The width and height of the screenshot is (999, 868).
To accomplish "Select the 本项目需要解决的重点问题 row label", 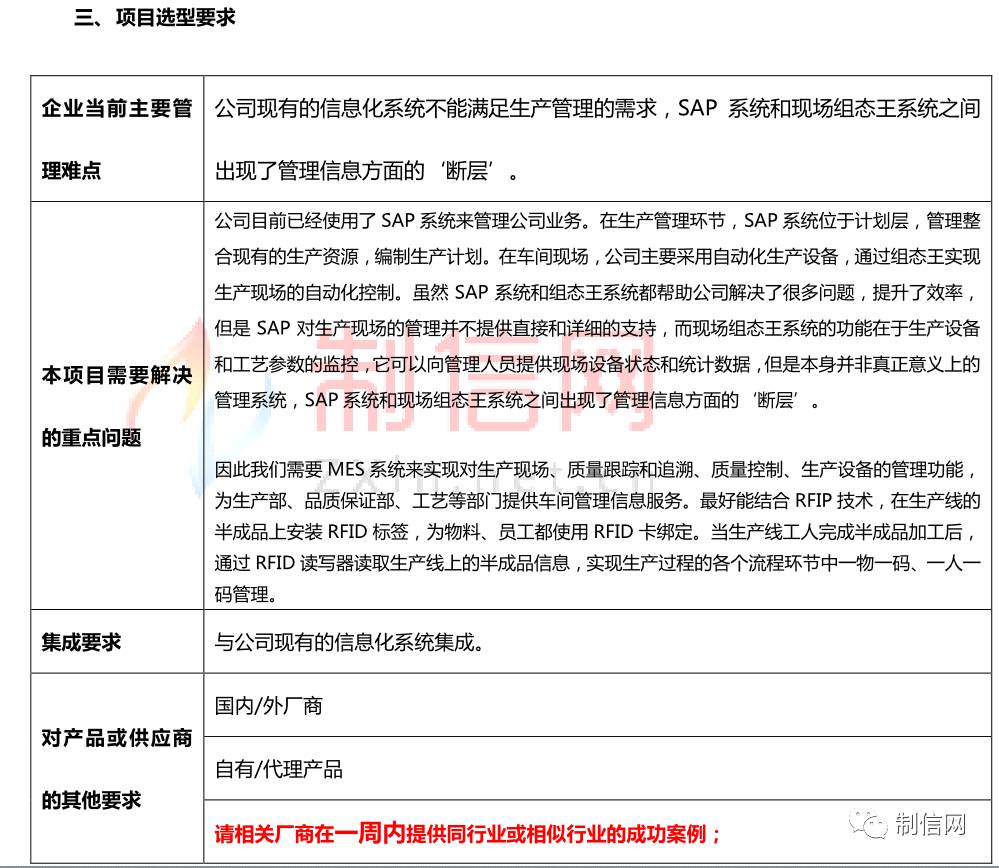I will pyautogui.click(x=116, y=406).
